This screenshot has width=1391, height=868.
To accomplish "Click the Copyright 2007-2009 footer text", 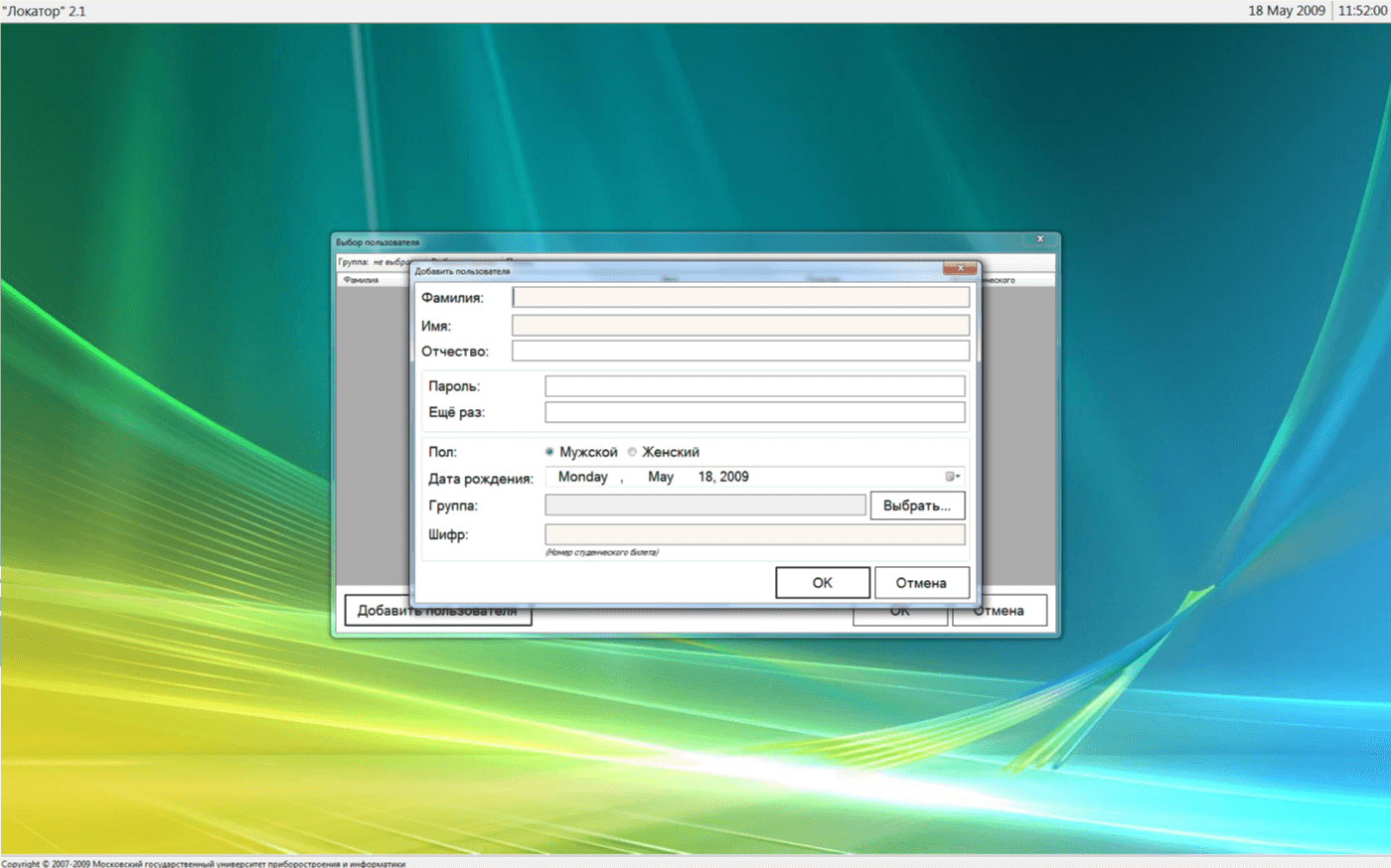I will click(x=204, y=863).
